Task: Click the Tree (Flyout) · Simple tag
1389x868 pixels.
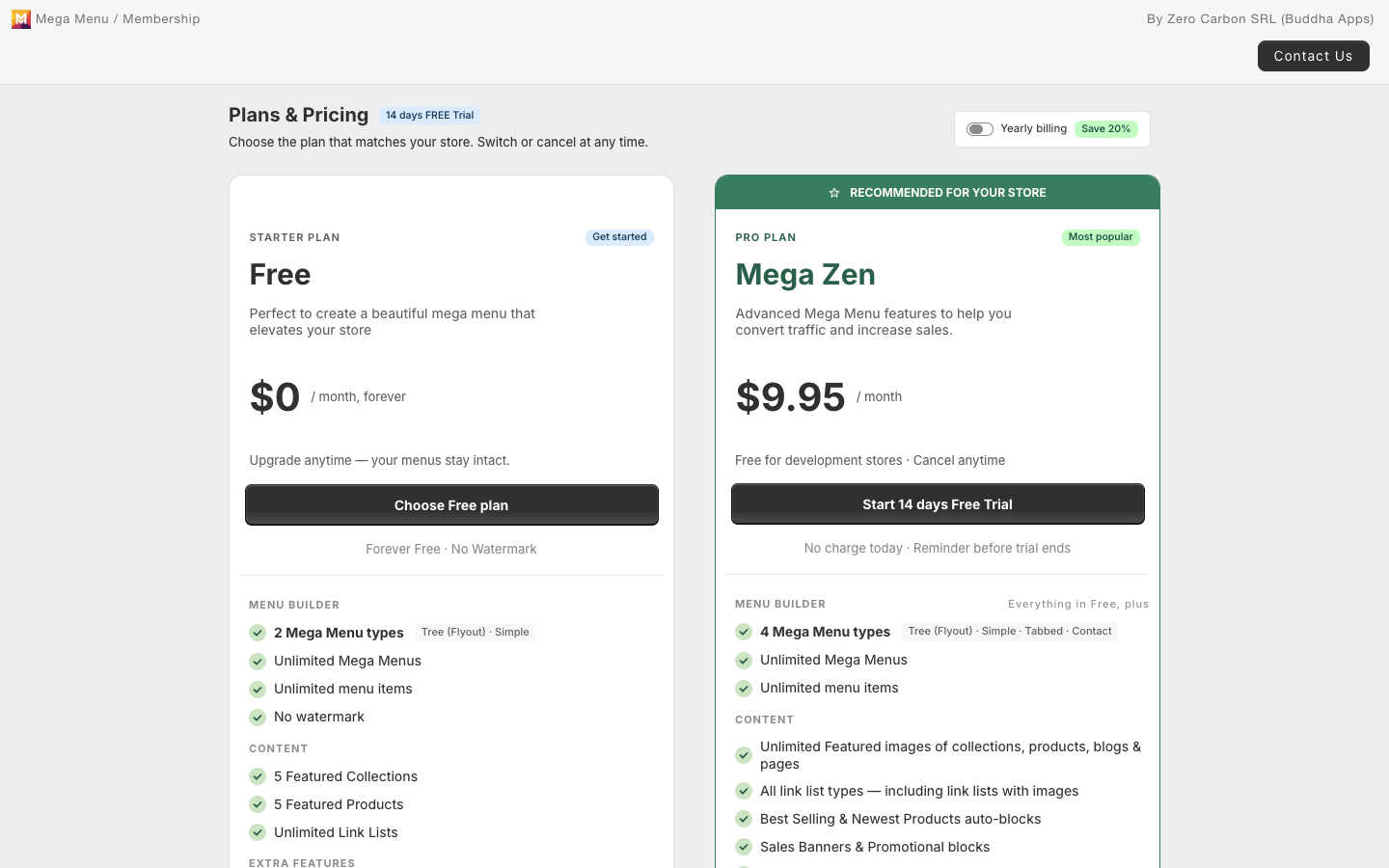Action: pyautogui.click(x=476, y=633)
